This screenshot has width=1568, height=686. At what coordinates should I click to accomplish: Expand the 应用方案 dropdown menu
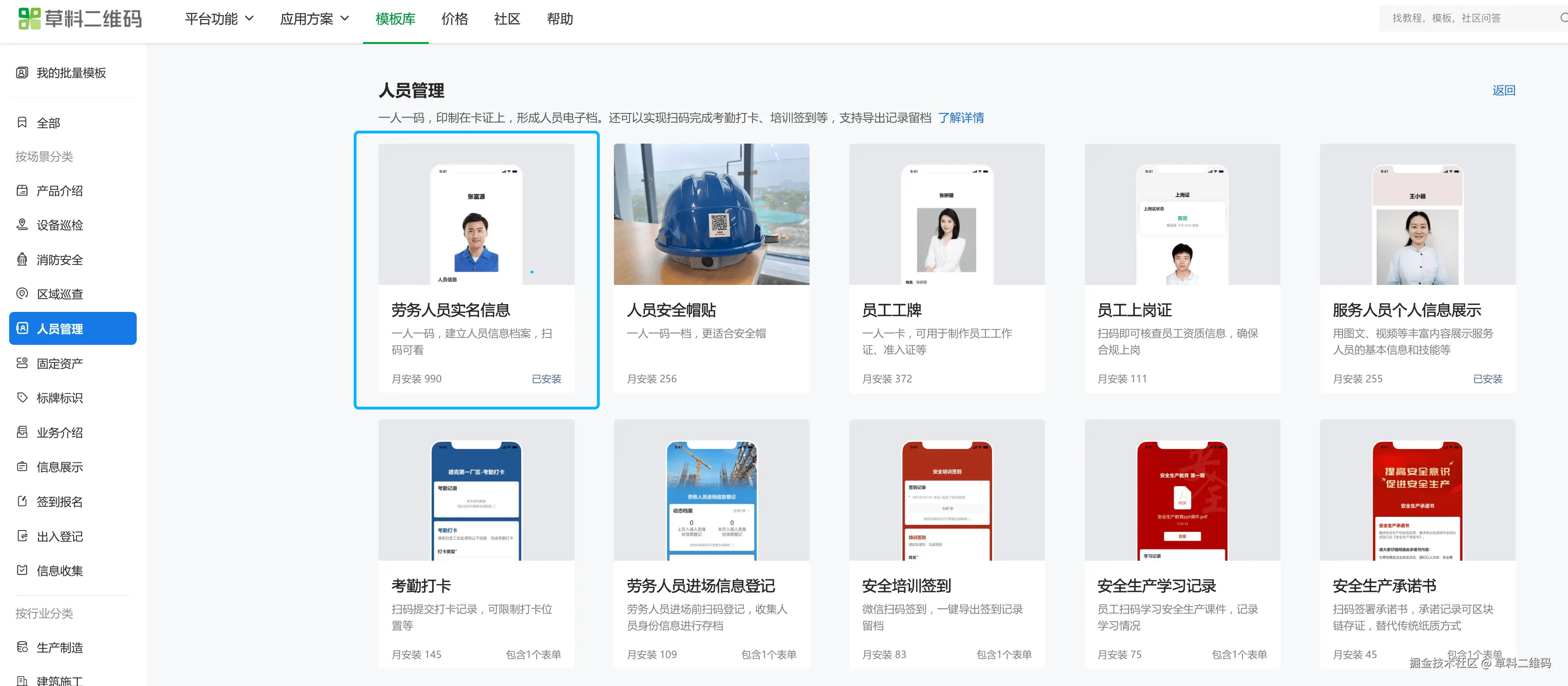pos(314,19)
